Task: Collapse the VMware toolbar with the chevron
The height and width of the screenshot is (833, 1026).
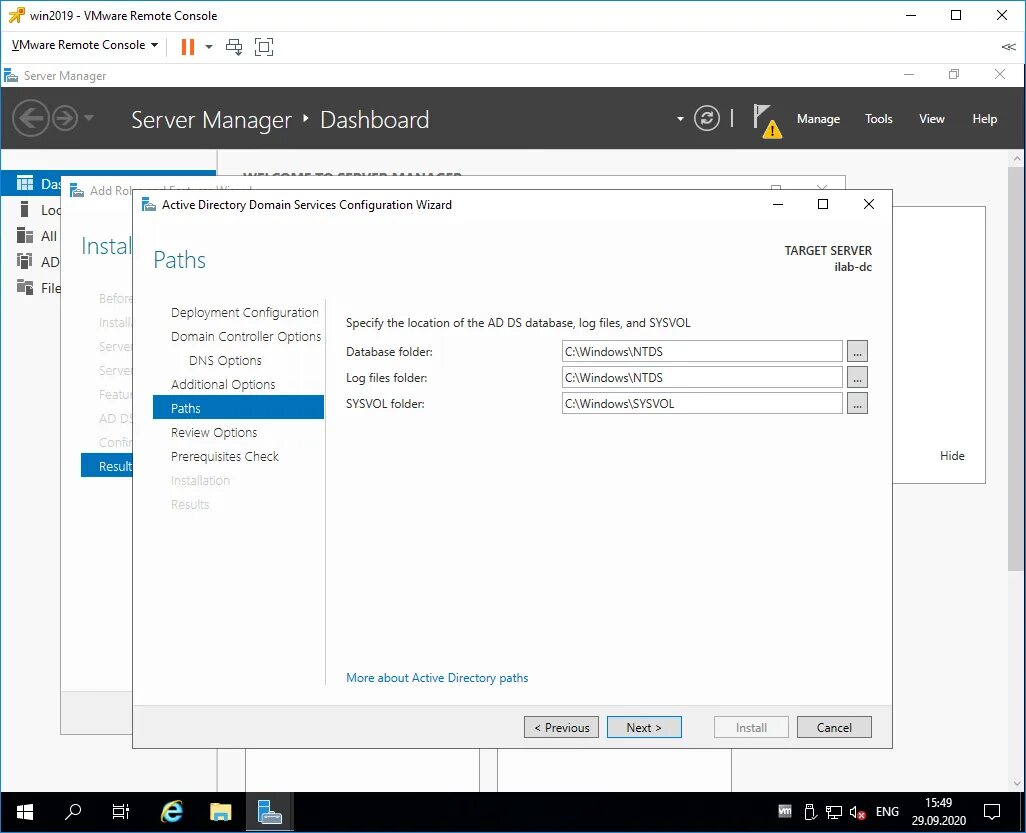Action: point(1008,46)
